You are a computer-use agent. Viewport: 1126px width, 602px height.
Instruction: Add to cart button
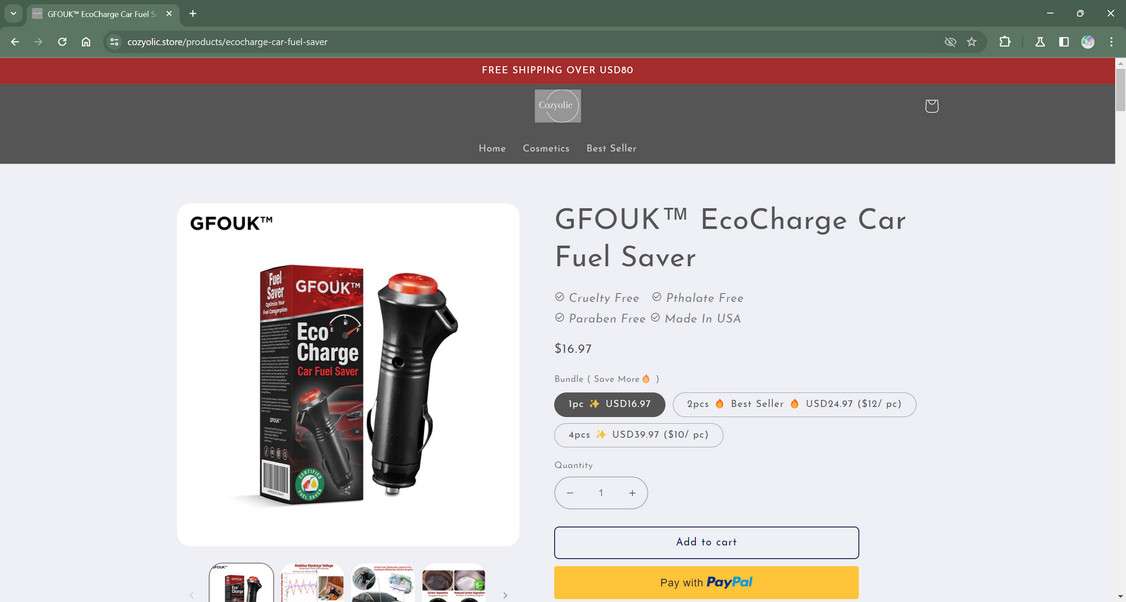707,542
